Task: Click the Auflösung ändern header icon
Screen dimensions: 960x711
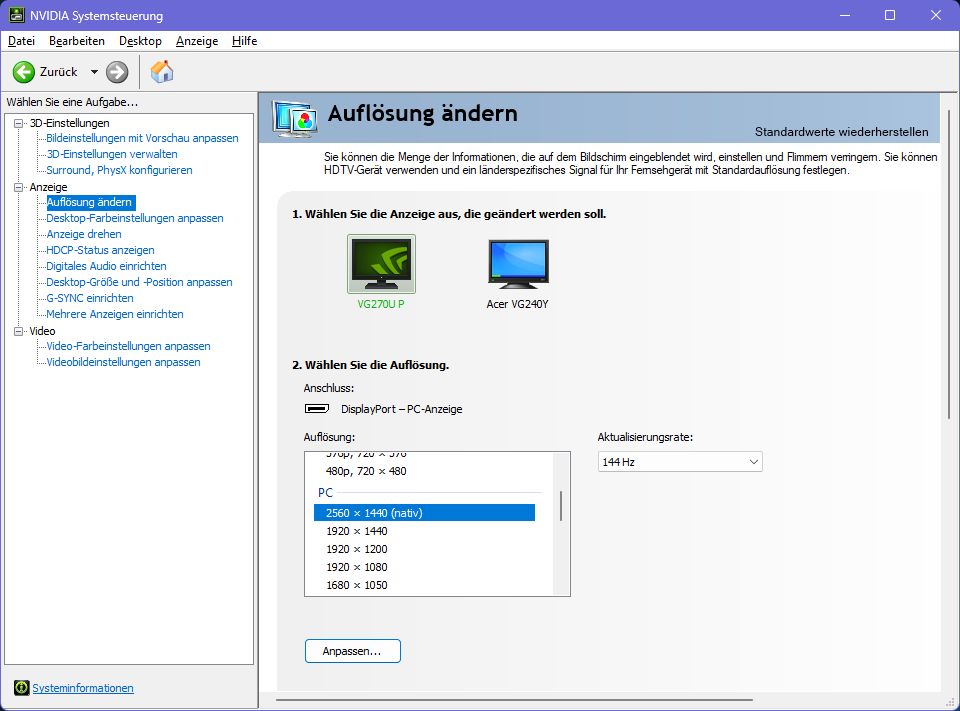Action: pos(296,118)
